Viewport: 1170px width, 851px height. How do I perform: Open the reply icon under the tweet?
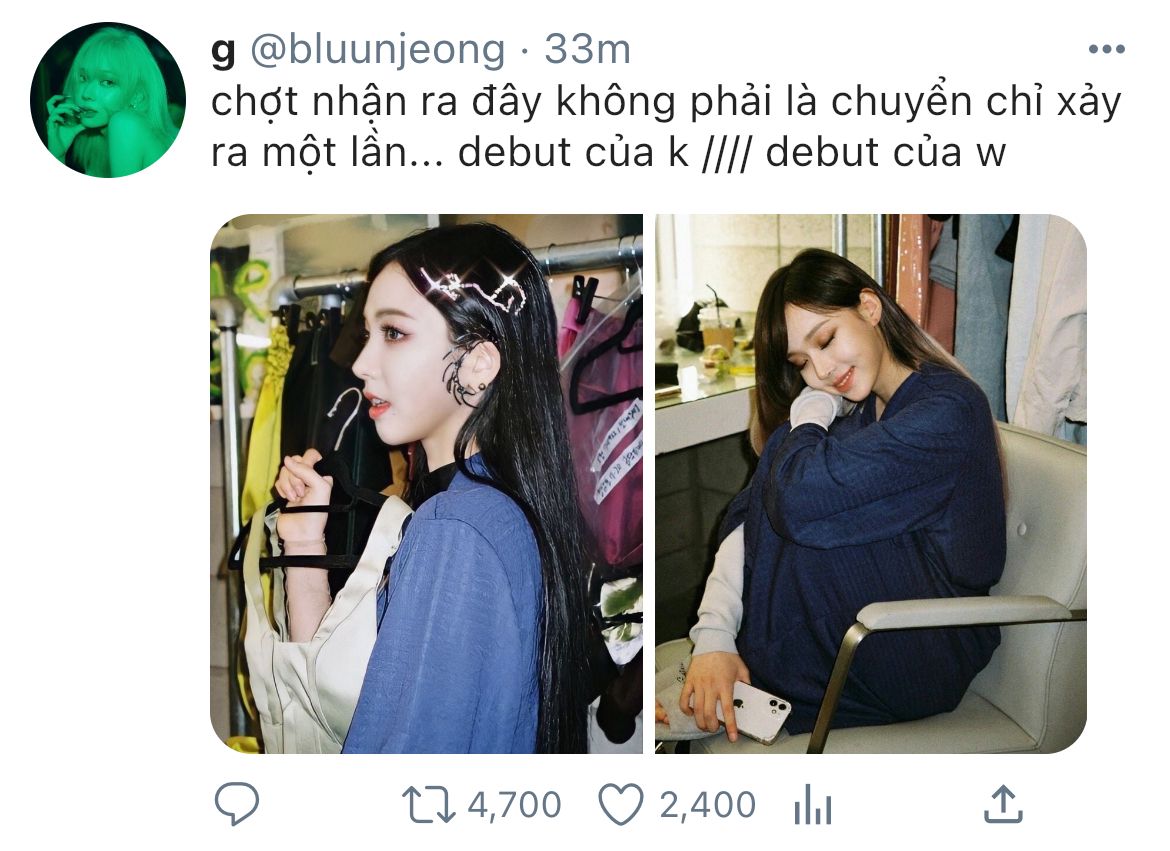tap(237, 804)
